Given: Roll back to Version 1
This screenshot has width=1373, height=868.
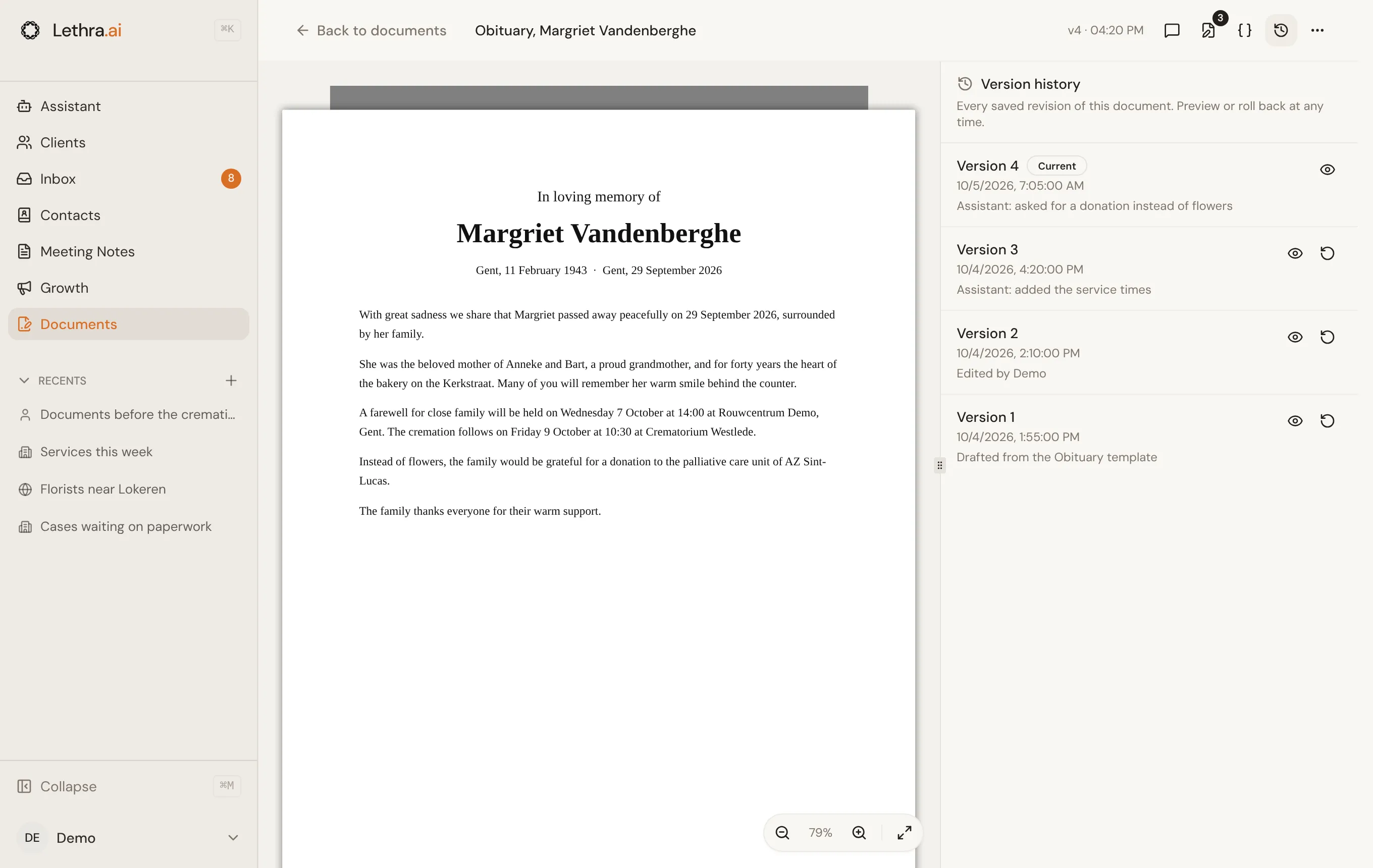Looking at the screenshot, I should [1327, 421].
